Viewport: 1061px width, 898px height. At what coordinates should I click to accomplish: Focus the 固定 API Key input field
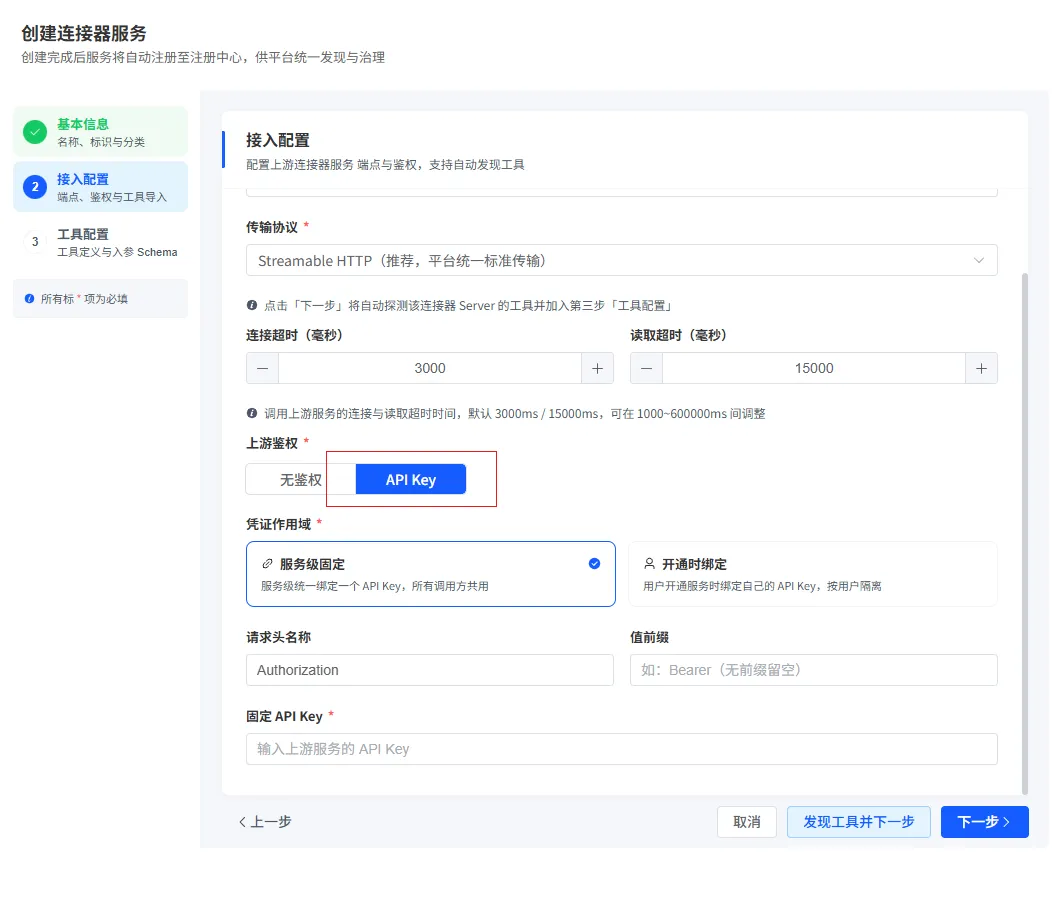(622, 749)
